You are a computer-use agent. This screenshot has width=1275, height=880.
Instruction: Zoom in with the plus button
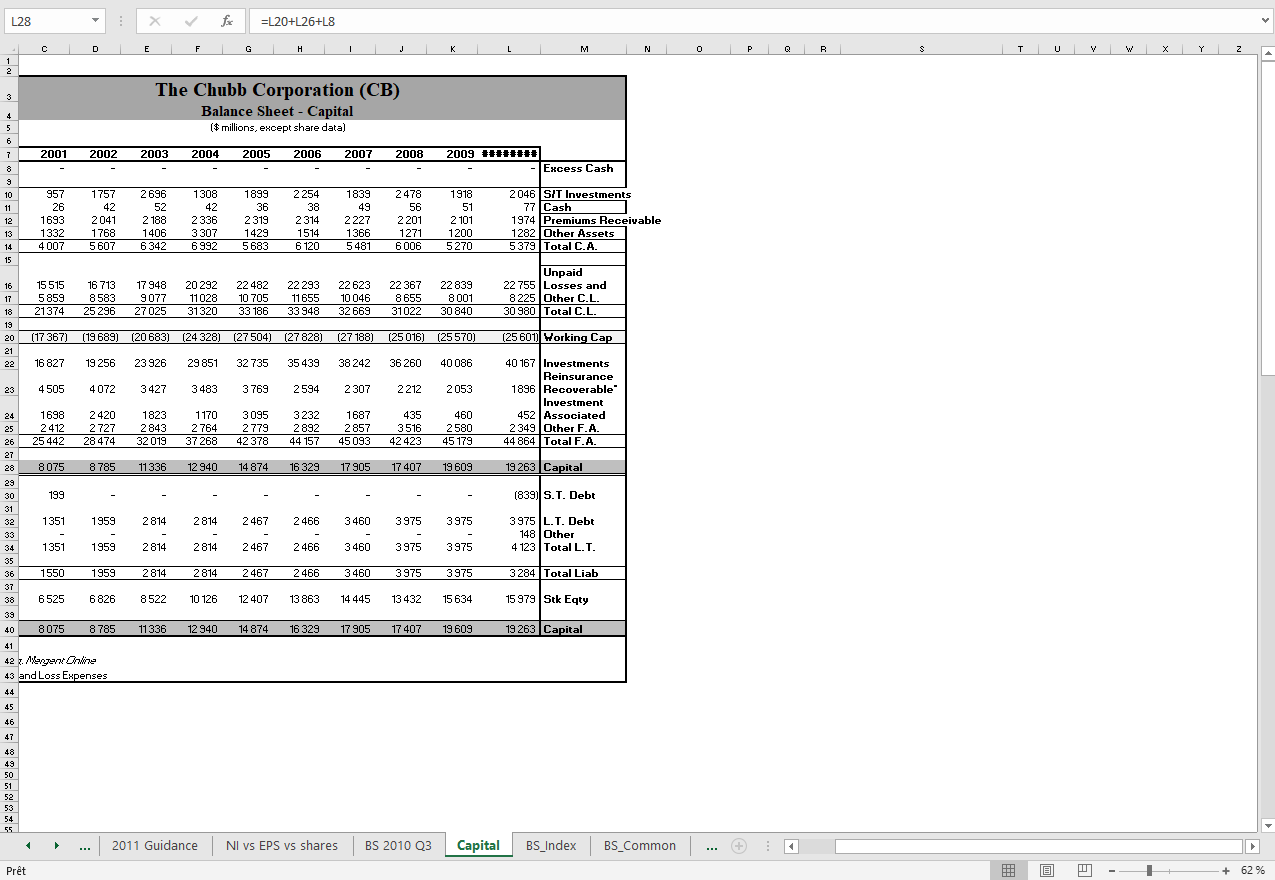point(1226,871)
